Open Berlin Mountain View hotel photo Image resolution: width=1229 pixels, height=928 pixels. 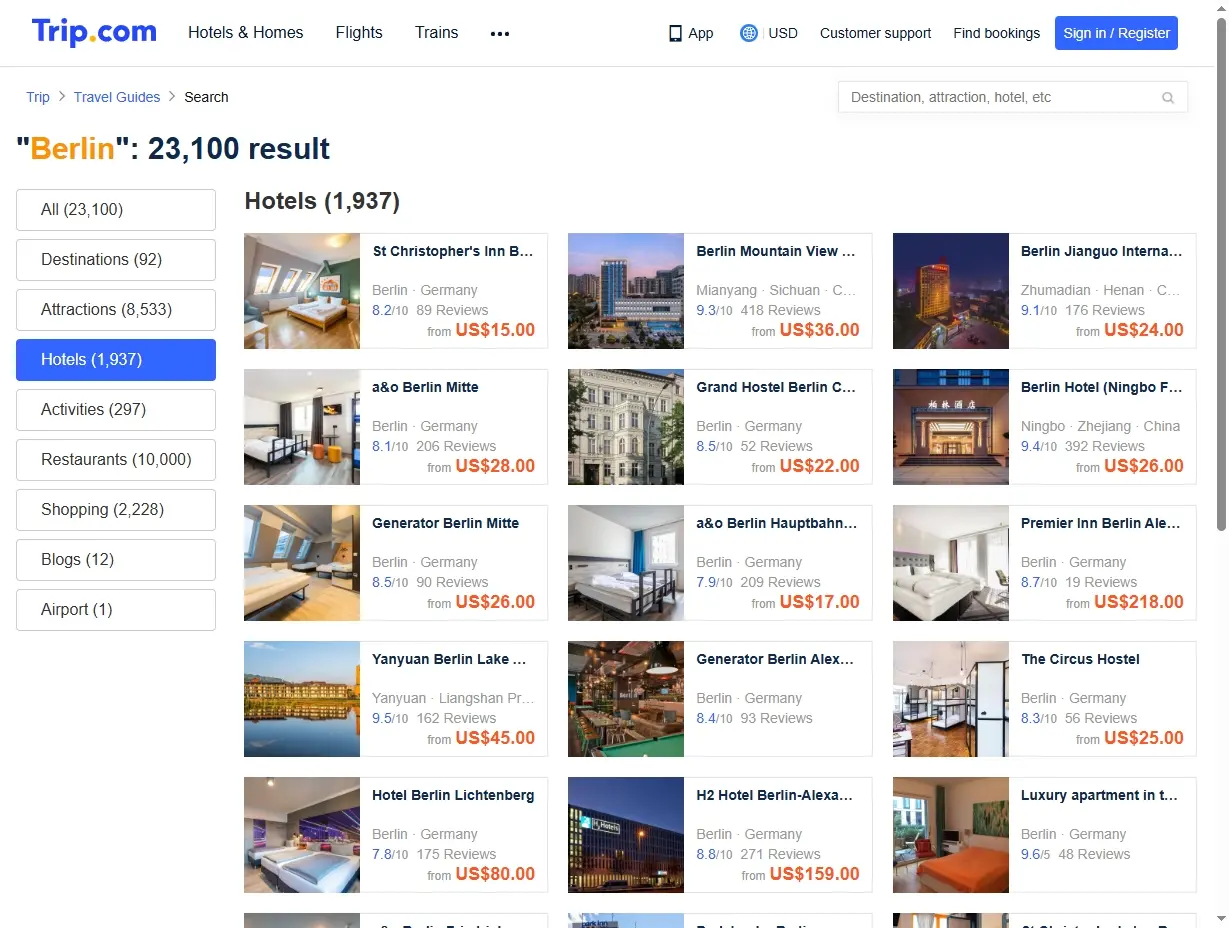[x=626, y=291]
